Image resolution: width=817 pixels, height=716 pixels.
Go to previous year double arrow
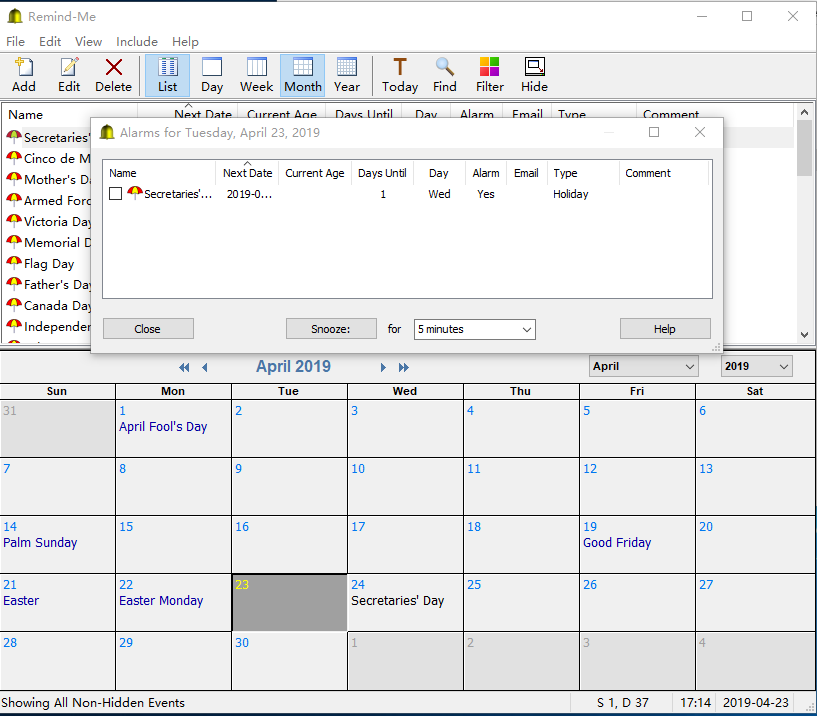(184, 367)
